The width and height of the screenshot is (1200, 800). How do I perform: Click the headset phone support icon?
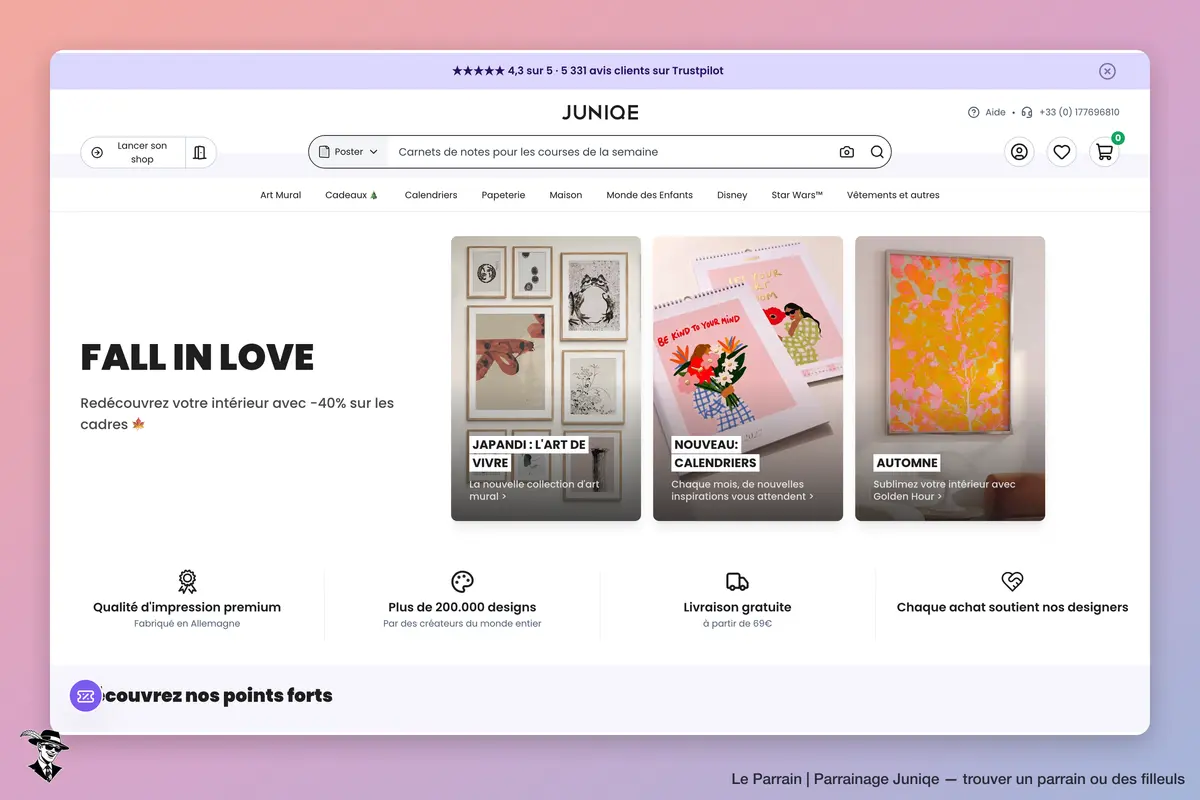1027,112
